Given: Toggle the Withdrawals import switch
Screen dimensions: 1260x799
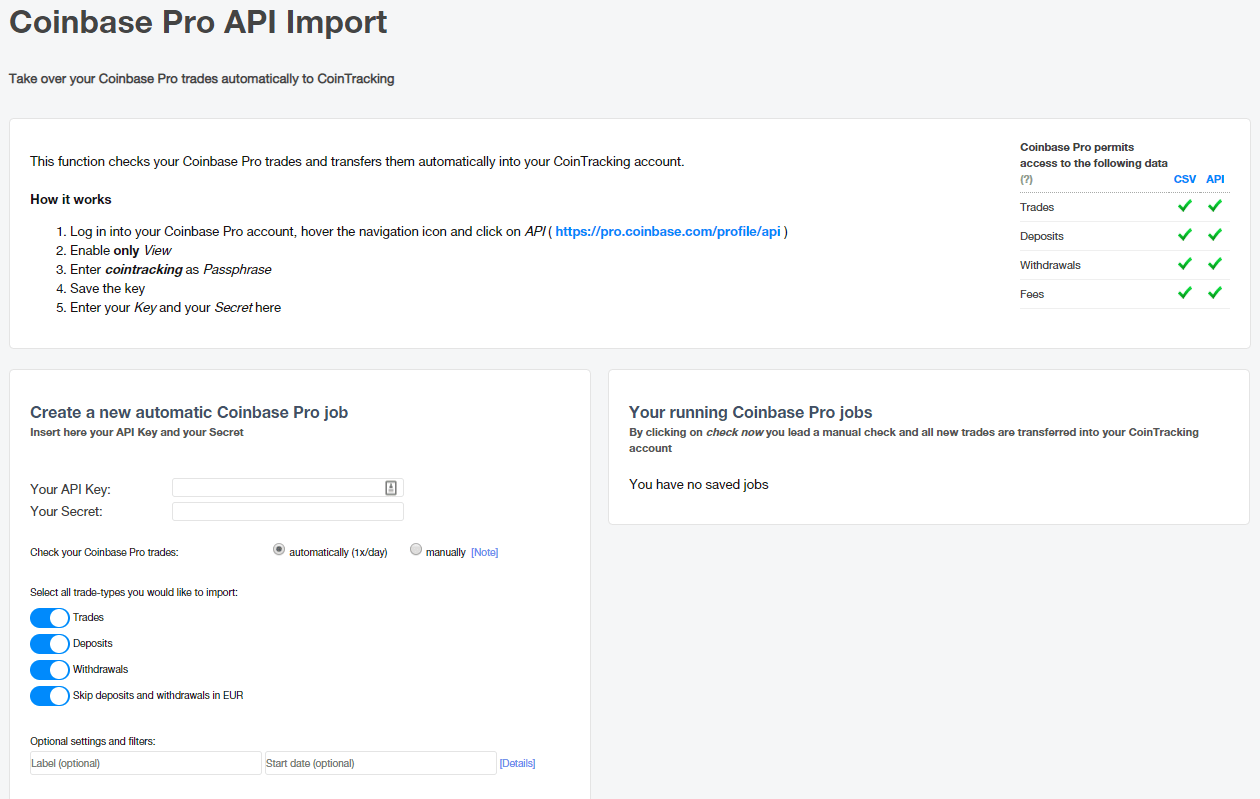Looking at the screenshot, I should (50, 670).
